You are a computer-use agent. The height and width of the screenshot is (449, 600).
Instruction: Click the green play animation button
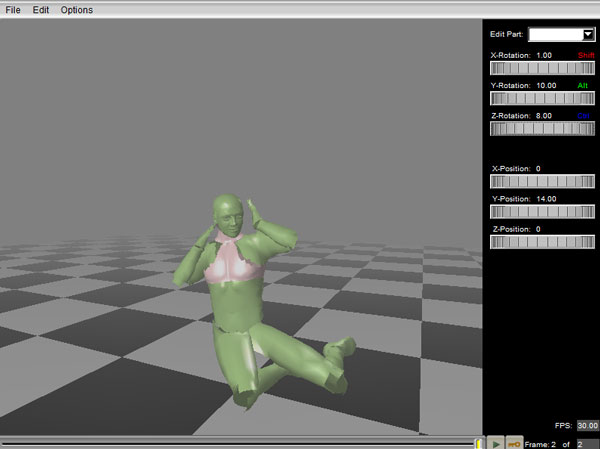click(496, 443)
